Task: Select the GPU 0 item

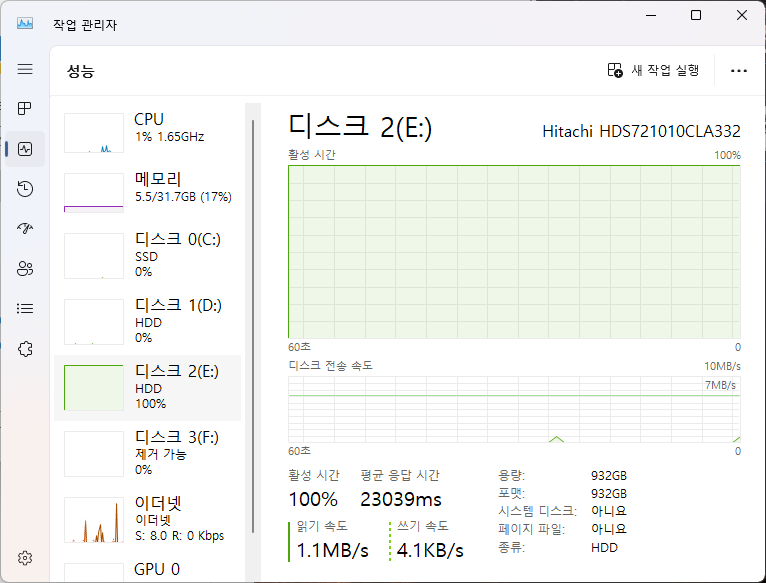Action: pyautogui.click(x=148, y=570)
